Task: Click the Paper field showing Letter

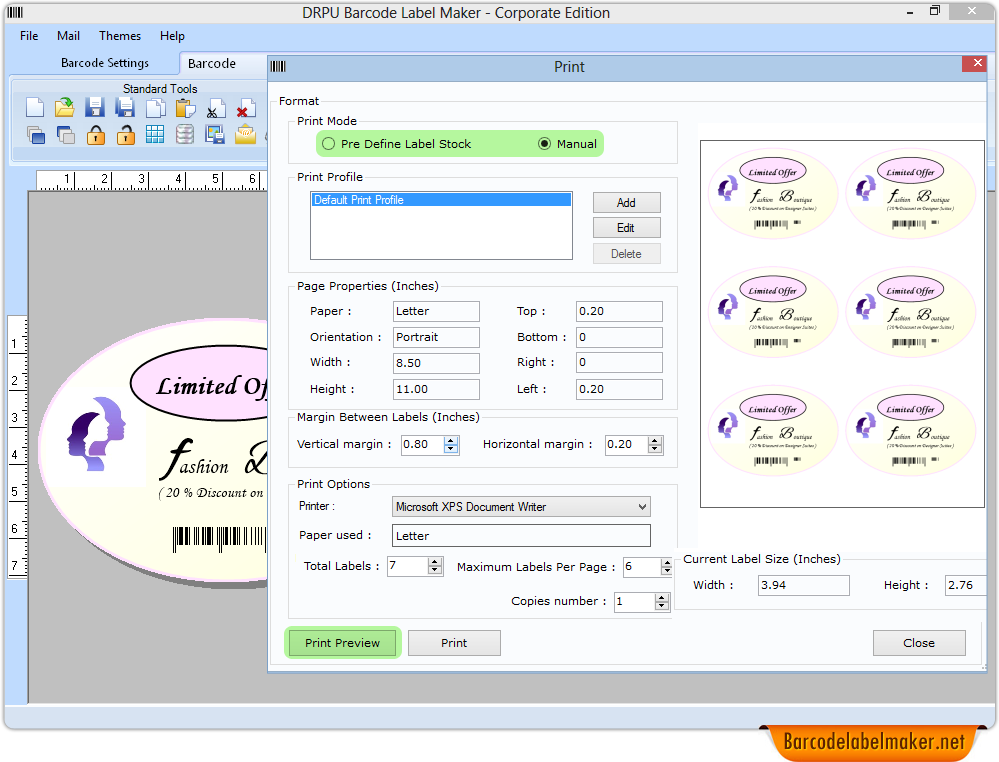Action: click(436, 312)
